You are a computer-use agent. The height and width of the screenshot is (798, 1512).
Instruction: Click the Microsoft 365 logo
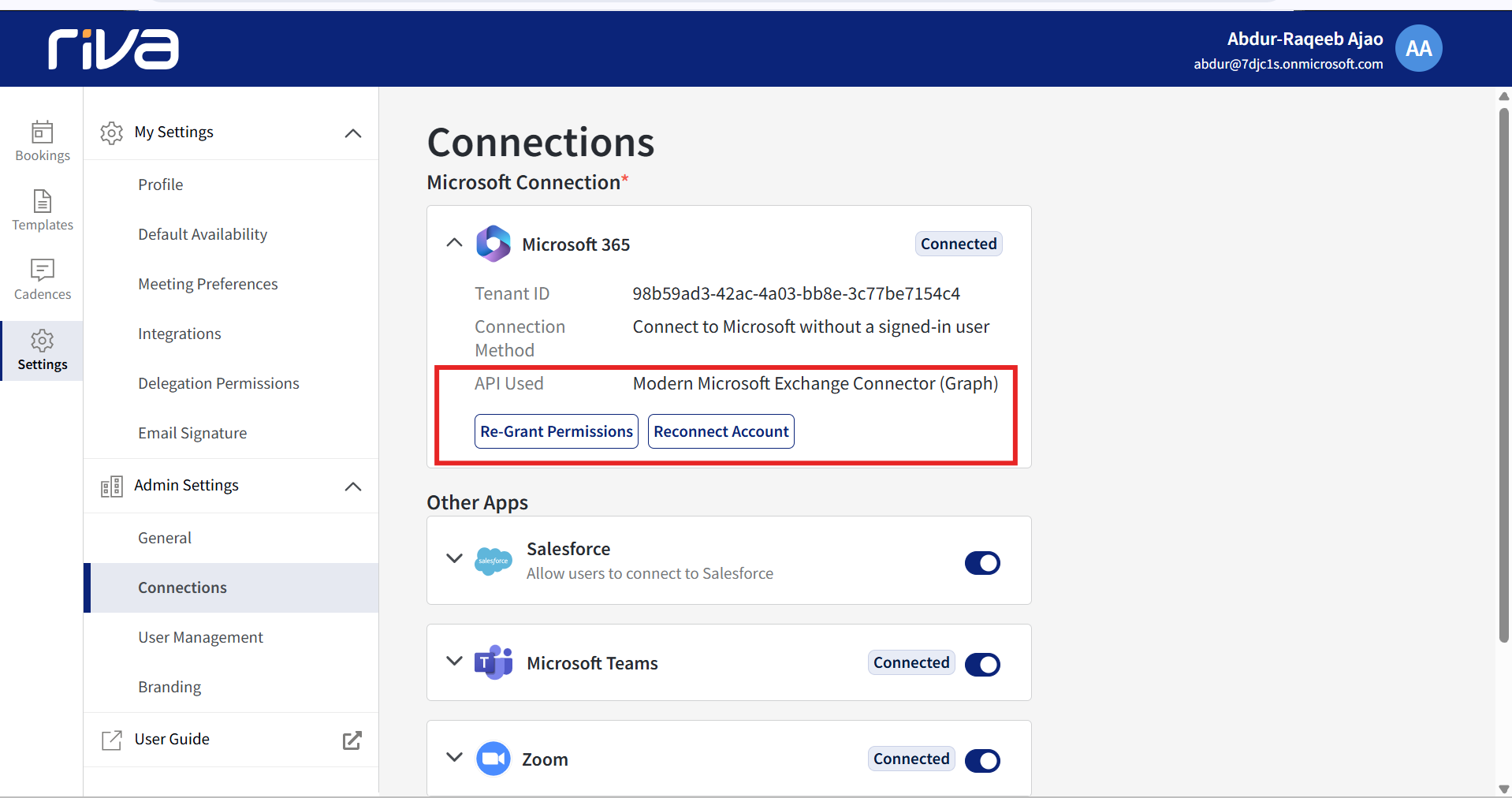click(x=493, y=244)
